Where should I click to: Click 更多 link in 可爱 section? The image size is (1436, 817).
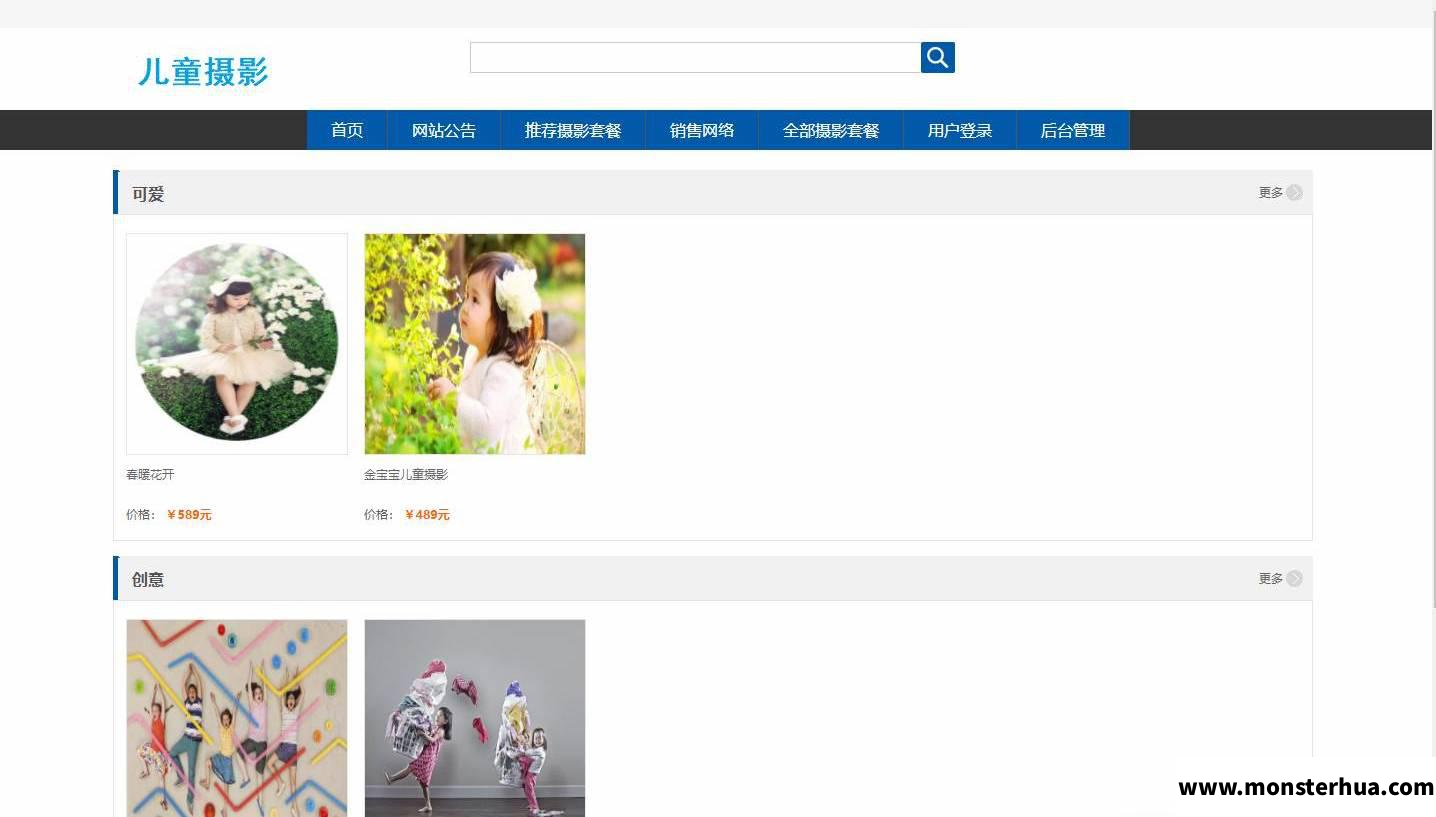coord(1270,193)
